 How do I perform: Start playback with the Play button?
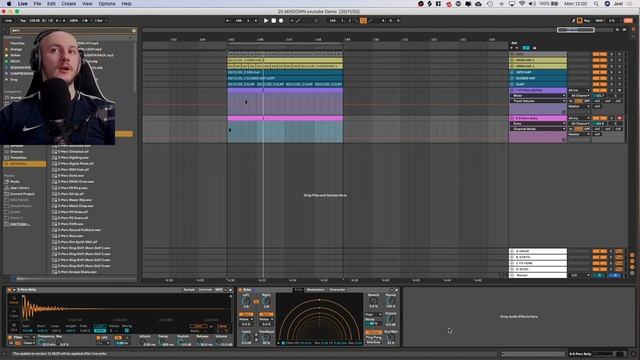pos(266,20)
